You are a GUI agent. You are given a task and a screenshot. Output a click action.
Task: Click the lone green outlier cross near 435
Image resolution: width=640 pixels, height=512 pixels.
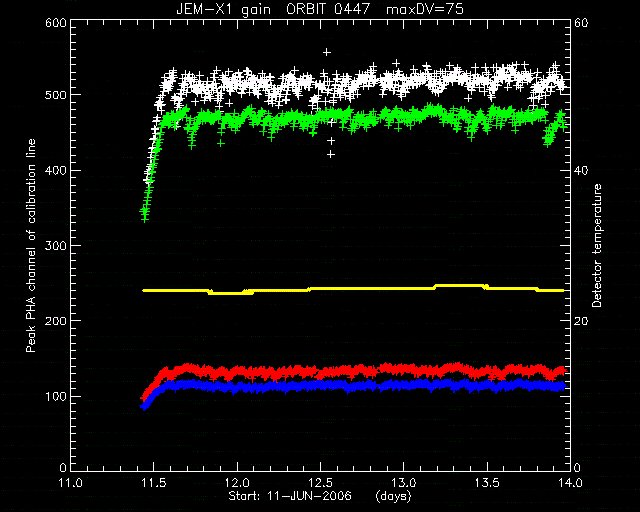pos(221,143)
